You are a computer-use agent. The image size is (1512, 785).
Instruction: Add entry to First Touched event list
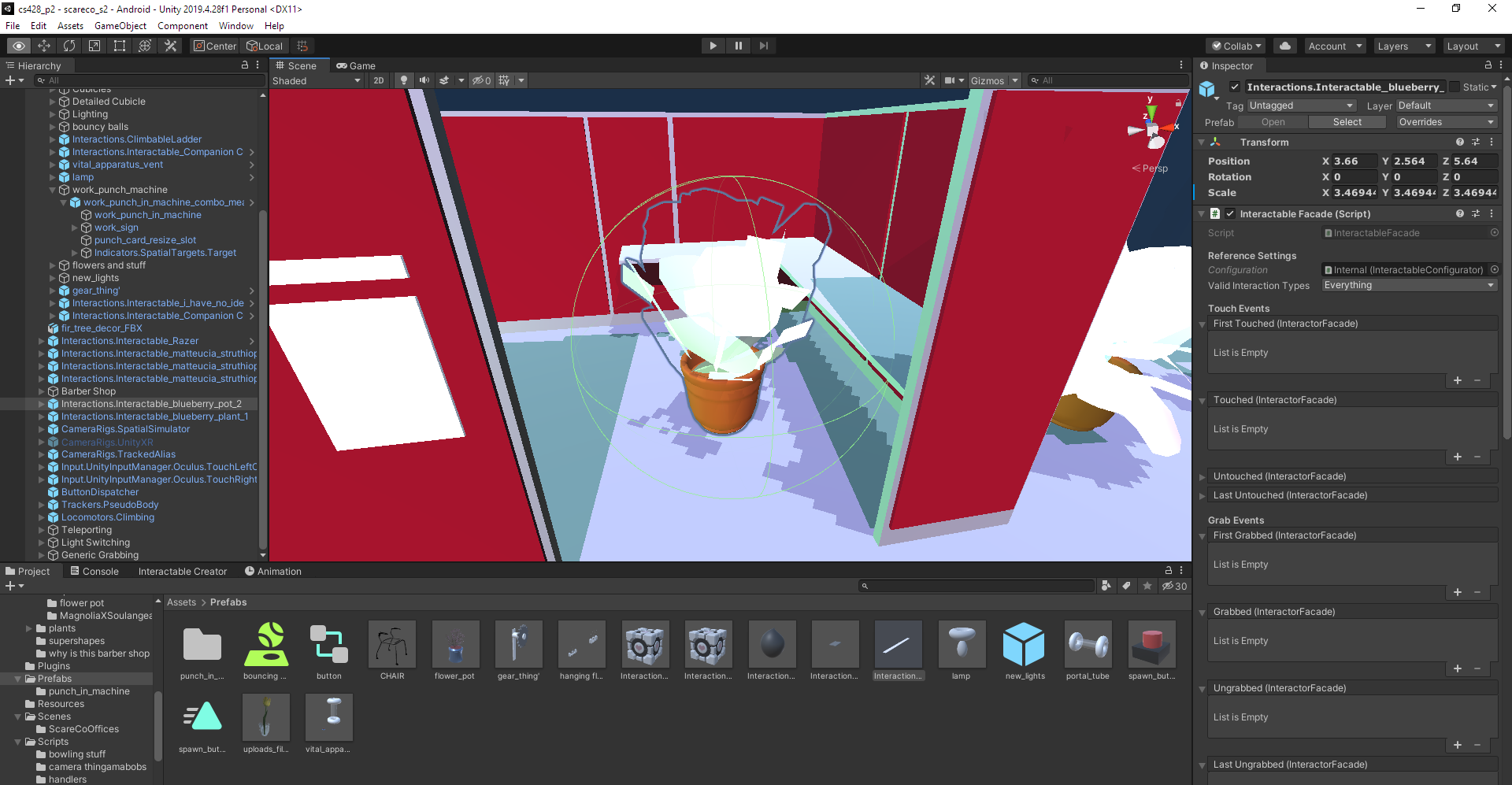coord(1458,380)
